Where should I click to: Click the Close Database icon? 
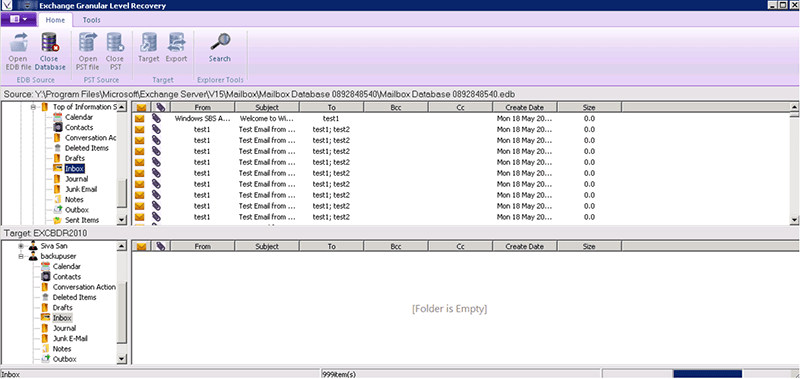coord(49,42)
